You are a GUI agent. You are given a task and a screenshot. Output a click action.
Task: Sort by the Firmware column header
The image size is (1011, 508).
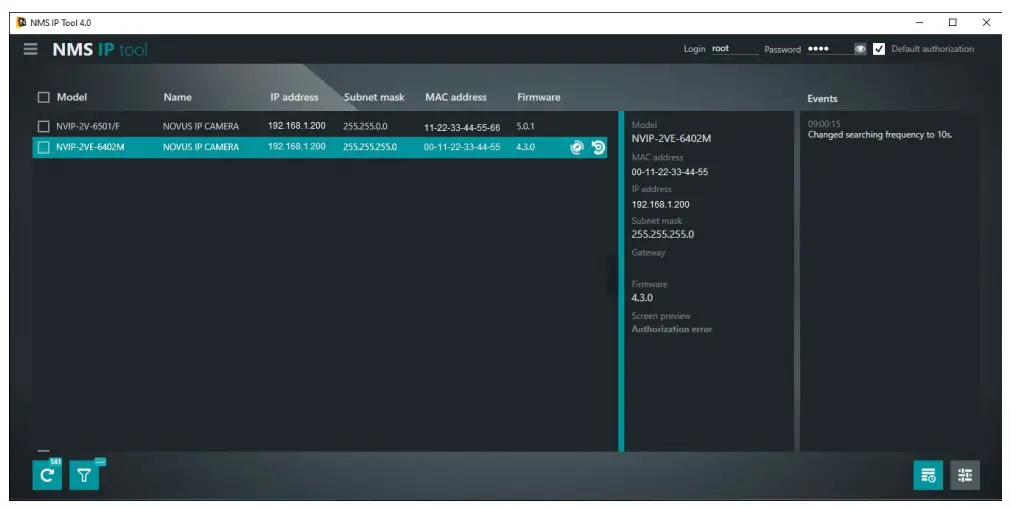tap(538, 97)
